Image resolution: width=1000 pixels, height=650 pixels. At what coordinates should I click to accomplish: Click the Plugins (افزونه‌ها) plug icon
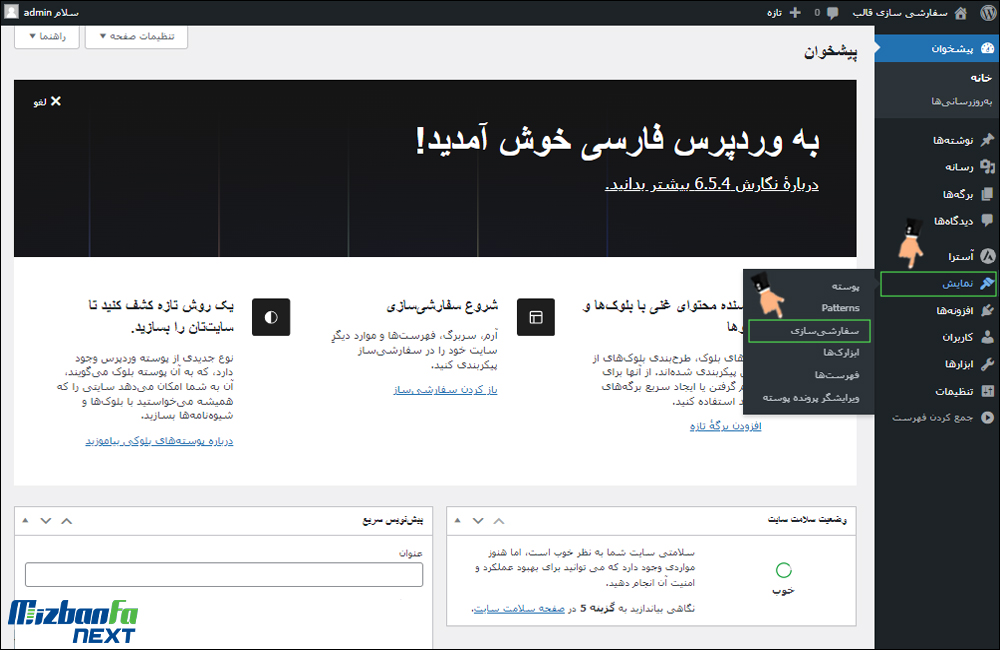[987, 311]
